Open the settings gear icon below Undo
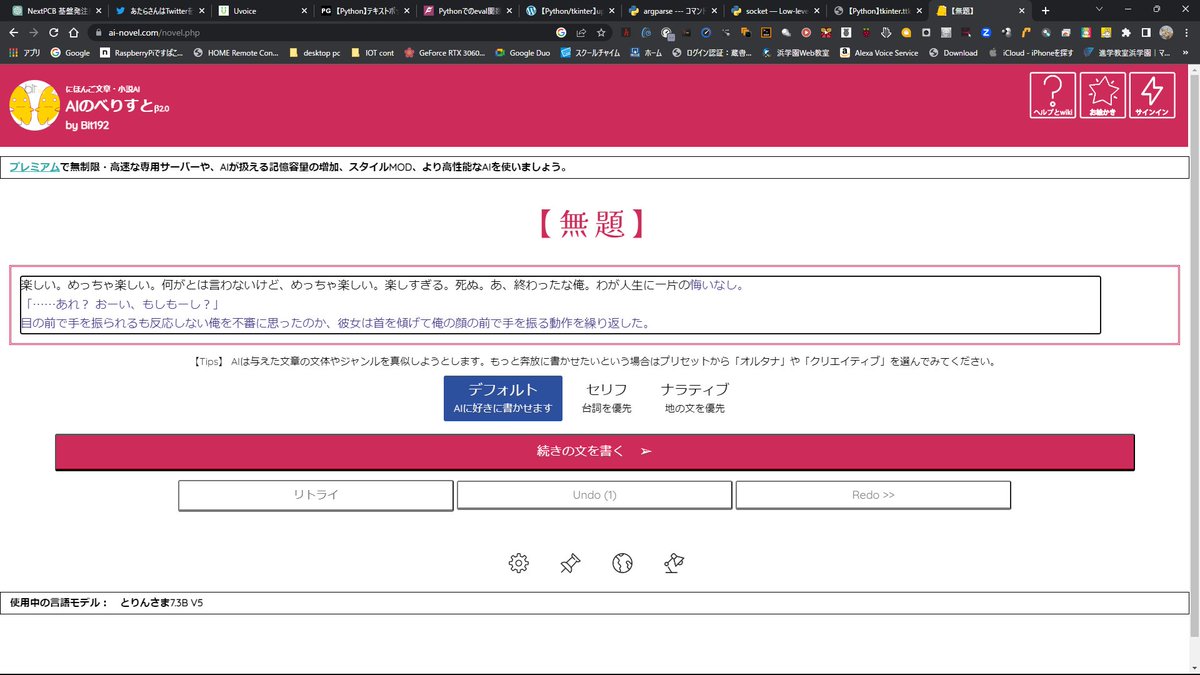Image resolution: width=1200 pixels, height=675 pixels. pos(518,563)
